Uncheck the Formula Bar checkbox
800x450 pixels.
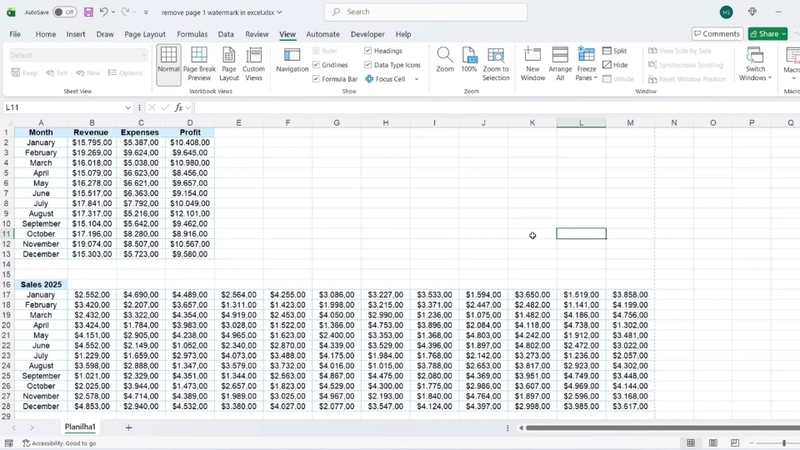point(316,79)
